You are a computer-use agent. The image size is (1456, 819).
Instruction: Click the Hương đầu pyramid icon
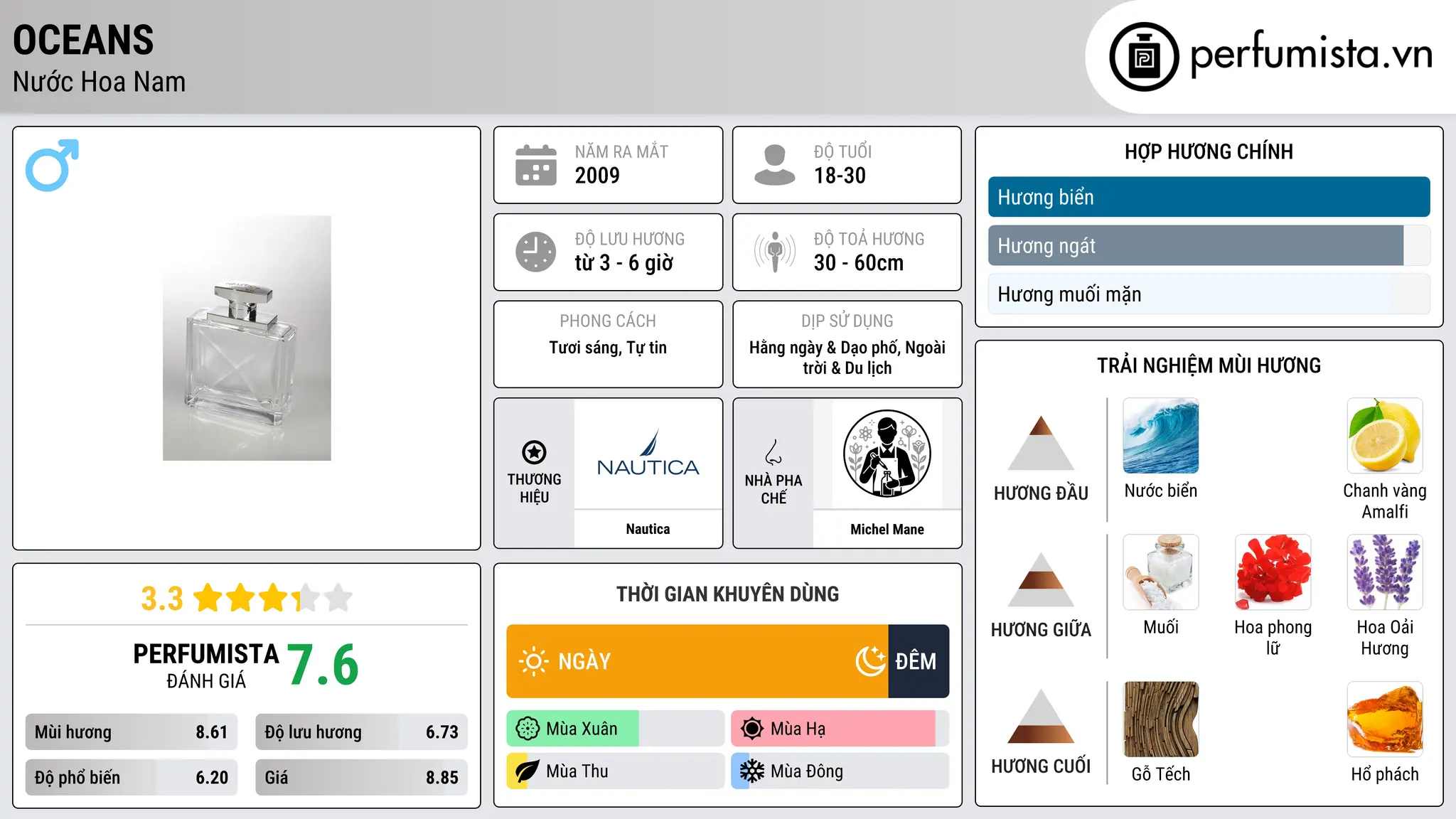click(1041, 443)
